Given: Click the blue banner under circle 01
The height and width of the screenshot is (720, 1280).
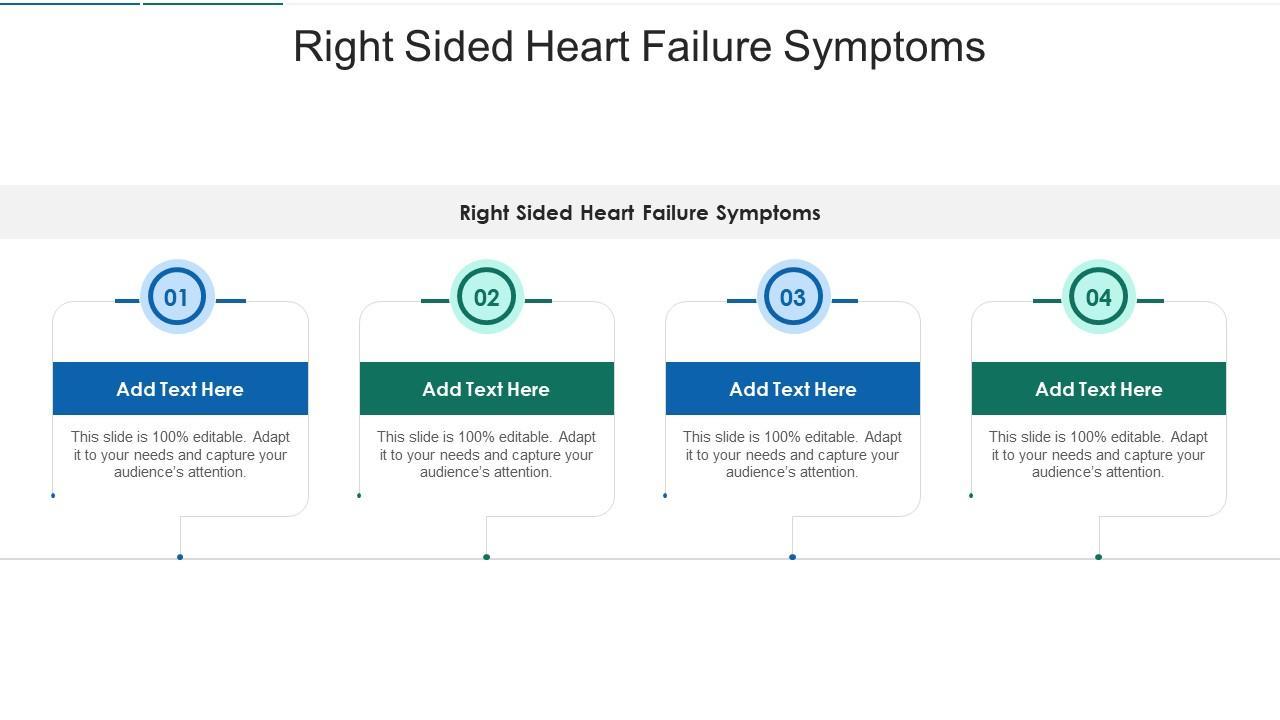Looking at the screenshot, I should click(x=180, y=389).
